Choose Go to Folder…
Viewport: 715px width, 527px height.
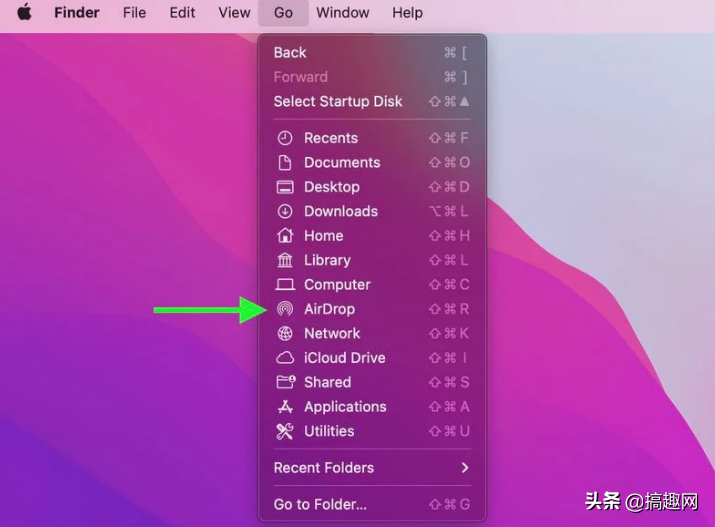pyautogui.click(x=372, y=504)
